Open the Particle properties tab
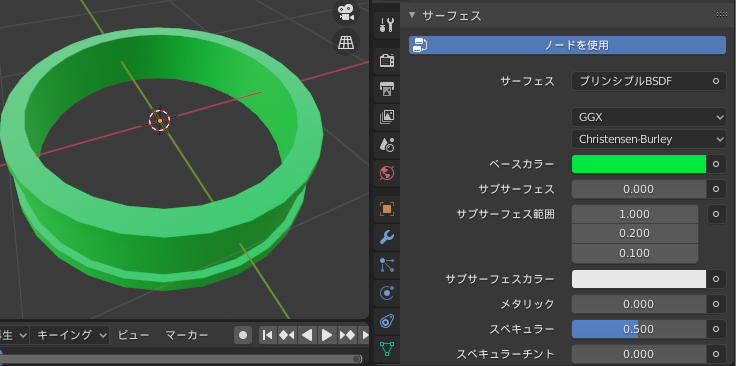Viewport: 736px width, 366px height. pyautogui.click(x=387, y=265)
